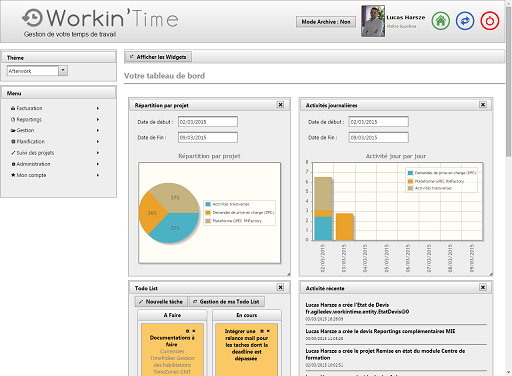
Task: Open the Thème dropdown arrow
Action: point(63,71)
